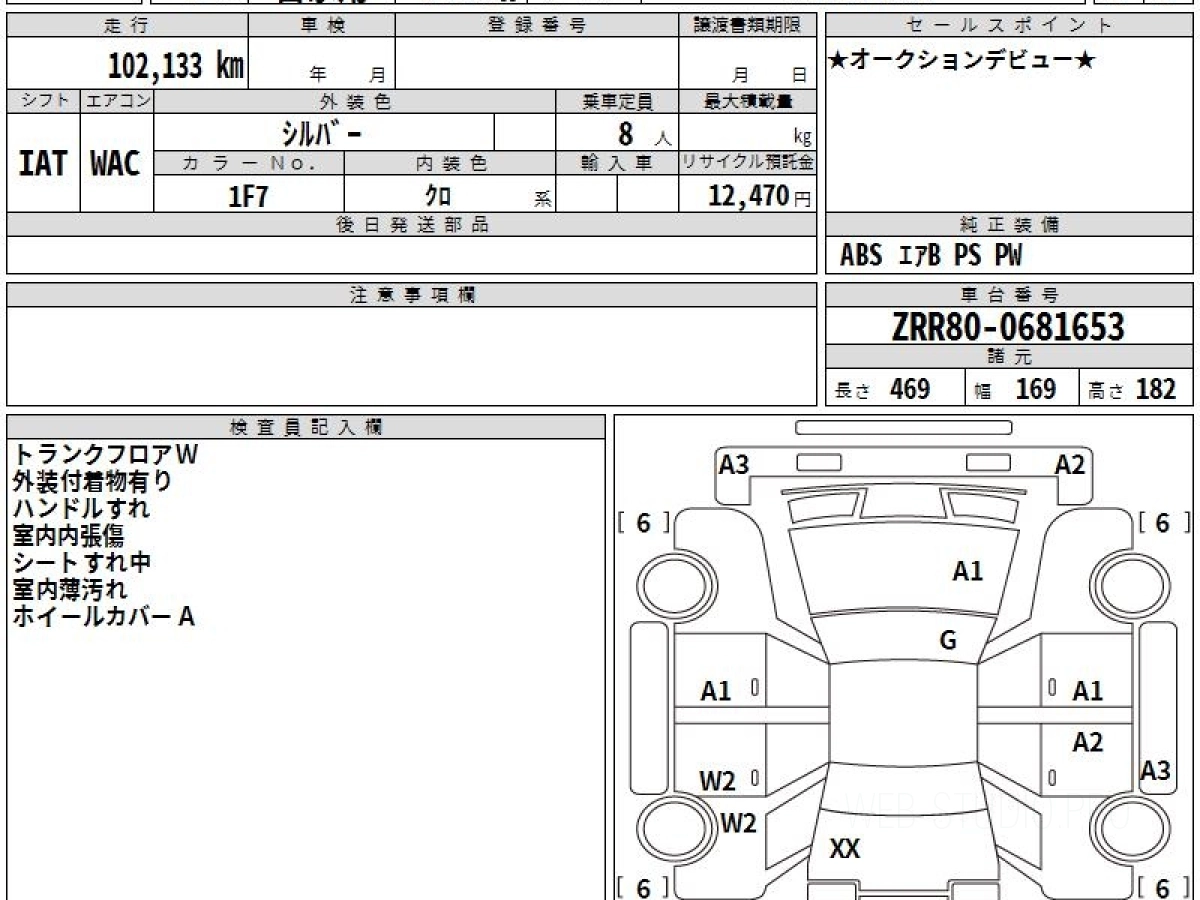Click the 後日発送部品 header bar

pos(412,225)
